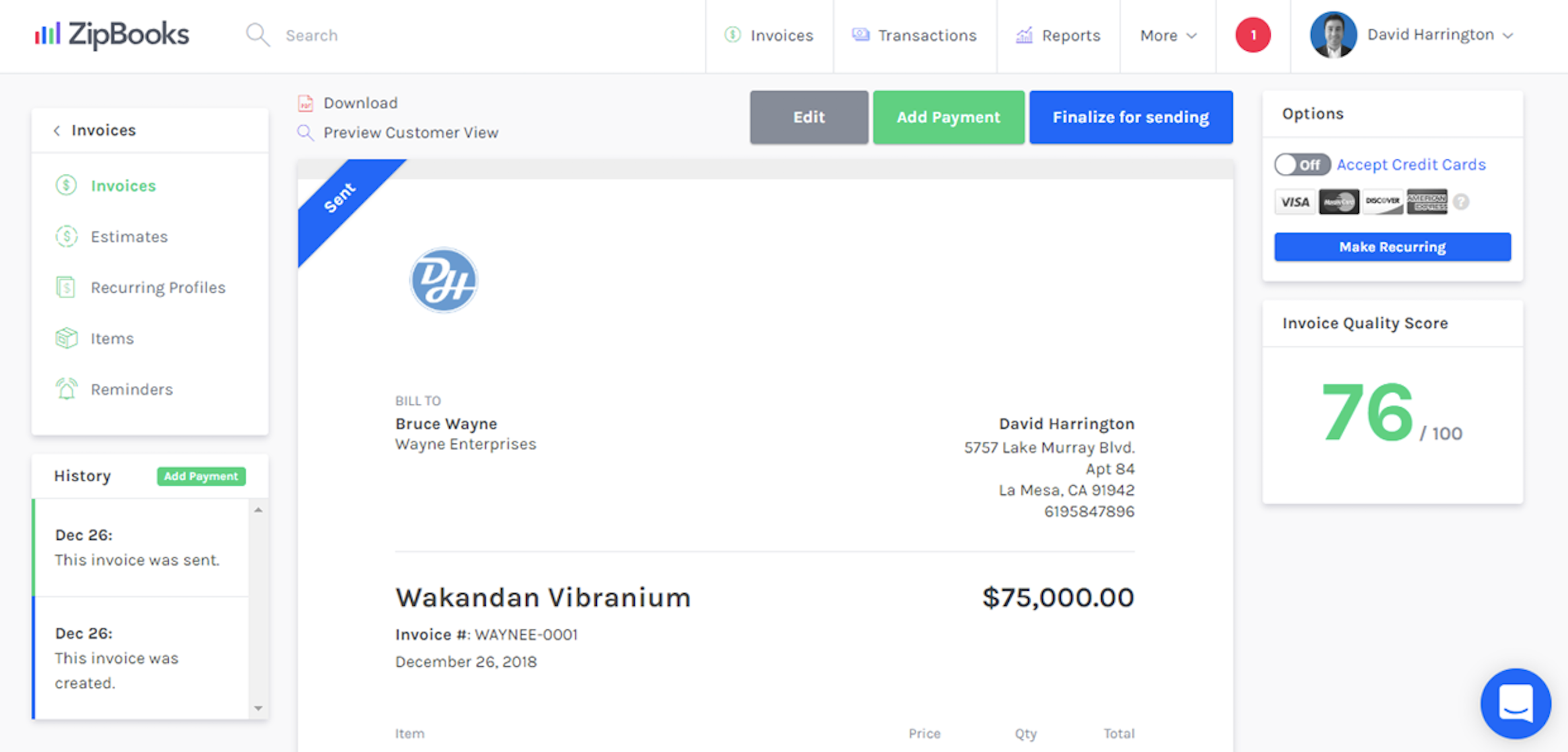Click the Download PDF icon
1568x752 pixels.
305,103
